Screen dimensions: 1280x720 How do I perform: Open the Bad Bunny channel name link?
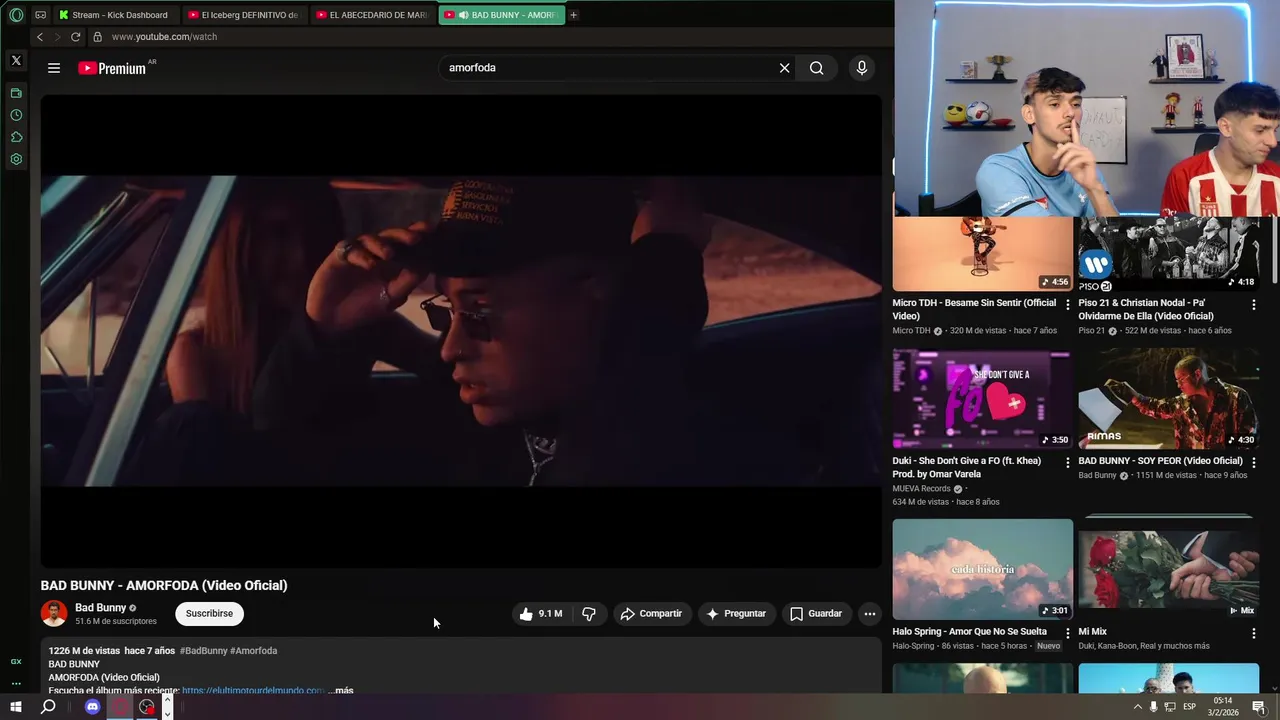[100, 608]
